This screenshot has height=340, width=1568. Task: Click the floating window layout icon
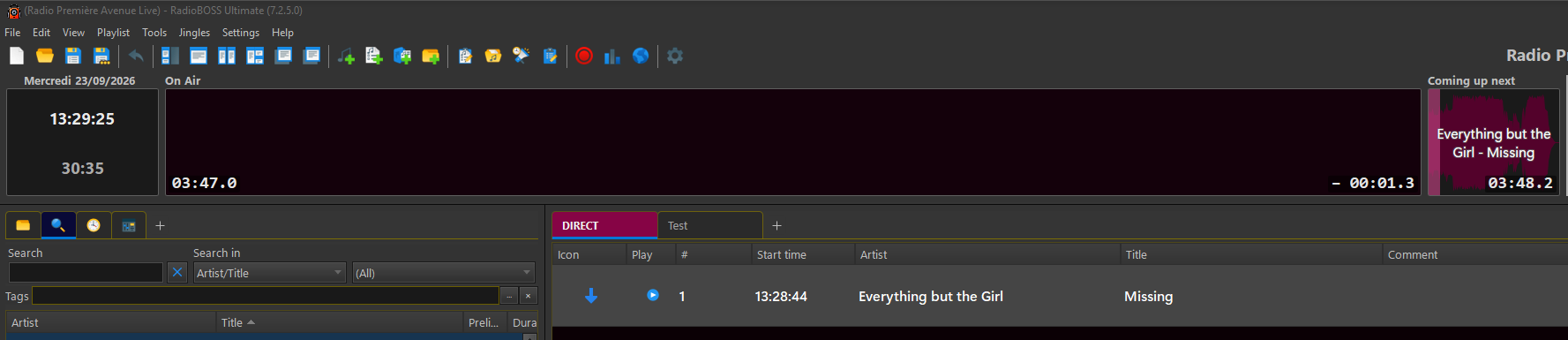point(283,56)
